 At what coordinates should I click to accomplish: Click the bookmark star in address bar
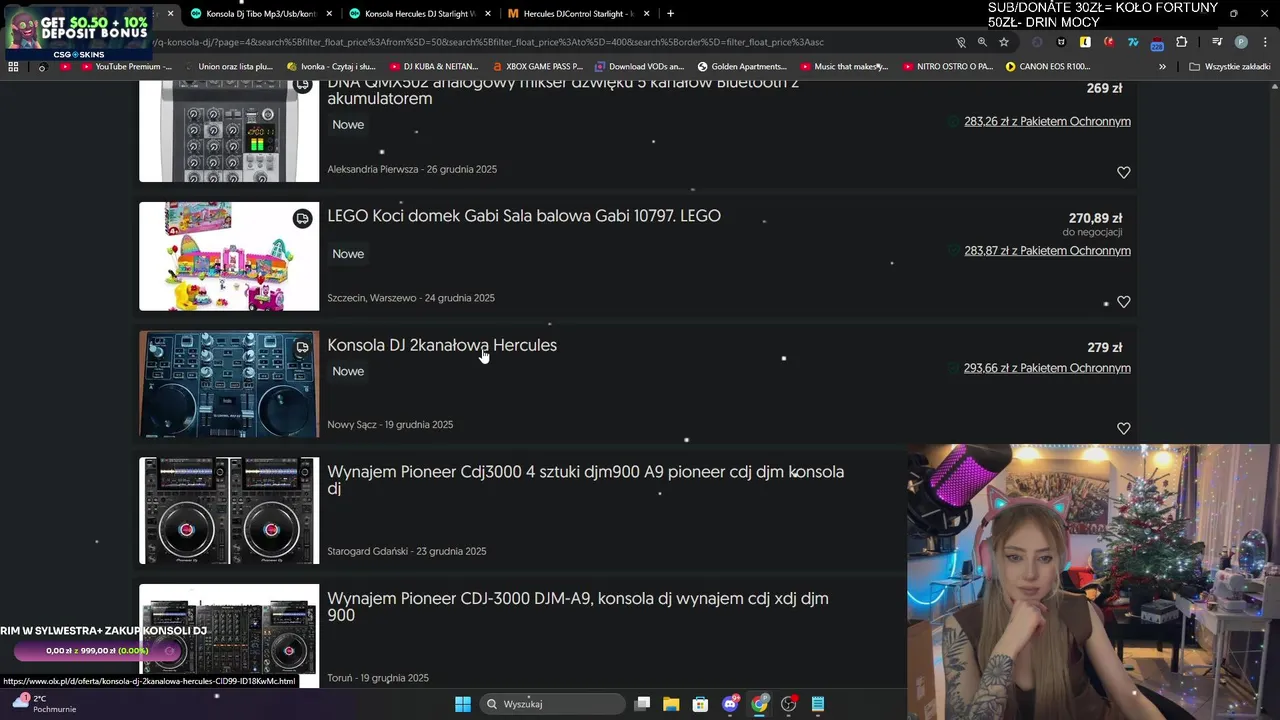coord(1004,42)
